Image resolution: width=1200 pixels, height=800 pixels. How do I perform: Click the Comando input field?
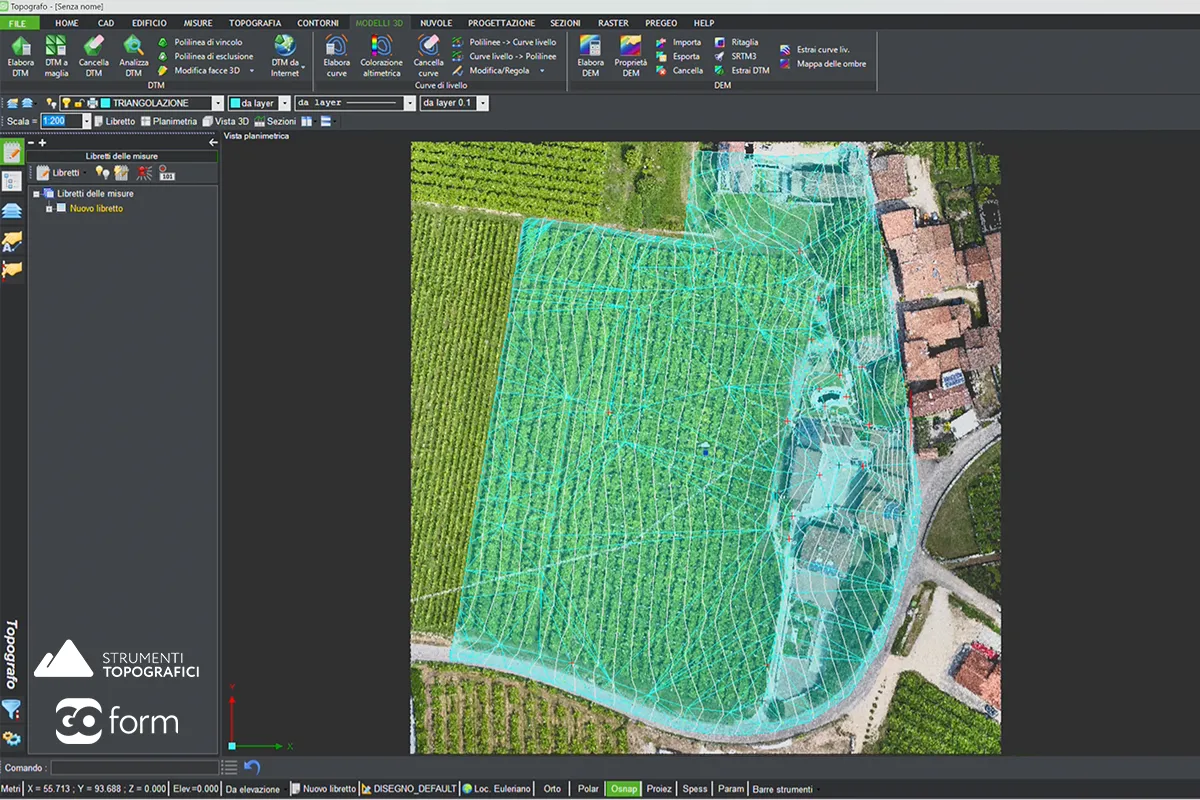(134, 767)
